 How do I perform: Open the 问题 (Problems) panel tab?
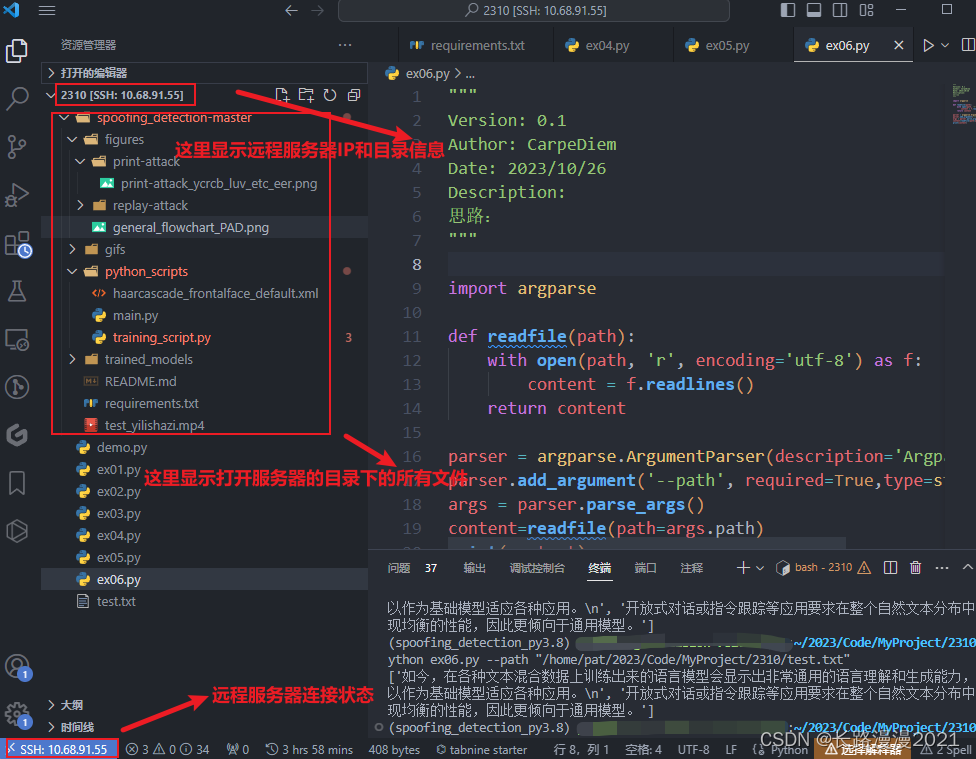[x=398, y=568]
